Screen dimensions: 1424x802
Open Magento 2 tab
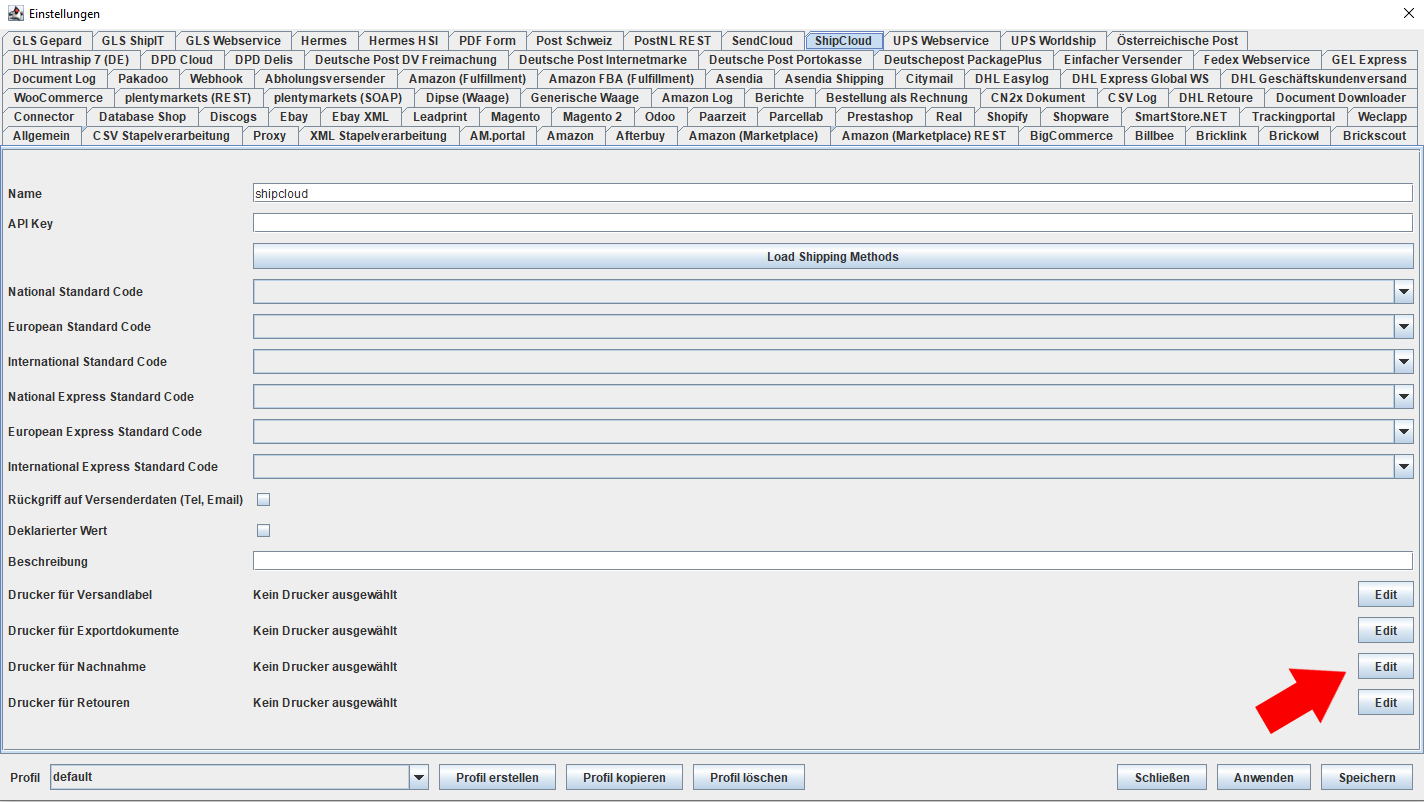(592, 117)
